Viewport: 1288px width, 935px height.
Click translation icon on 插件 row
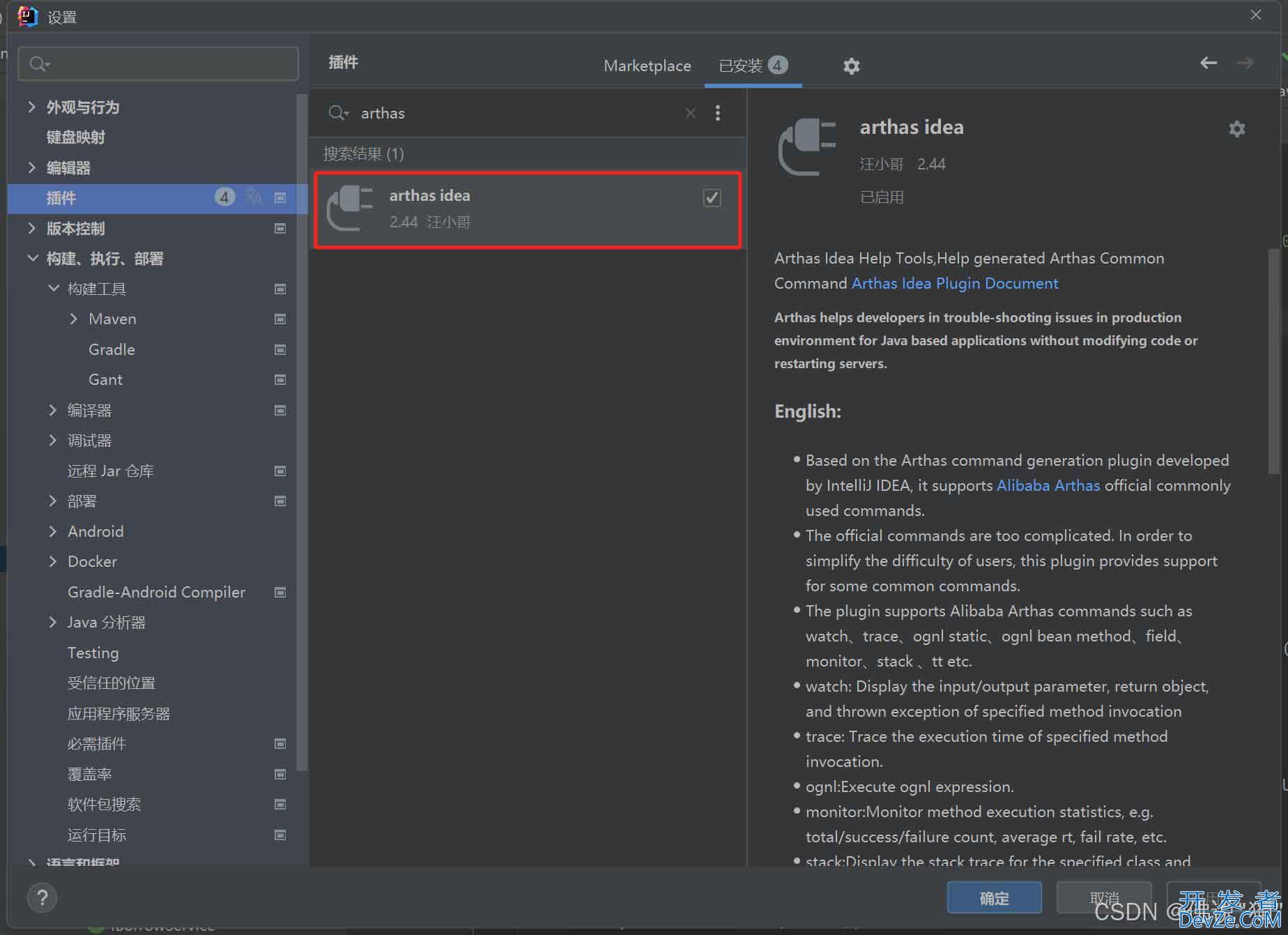[254, 198]
